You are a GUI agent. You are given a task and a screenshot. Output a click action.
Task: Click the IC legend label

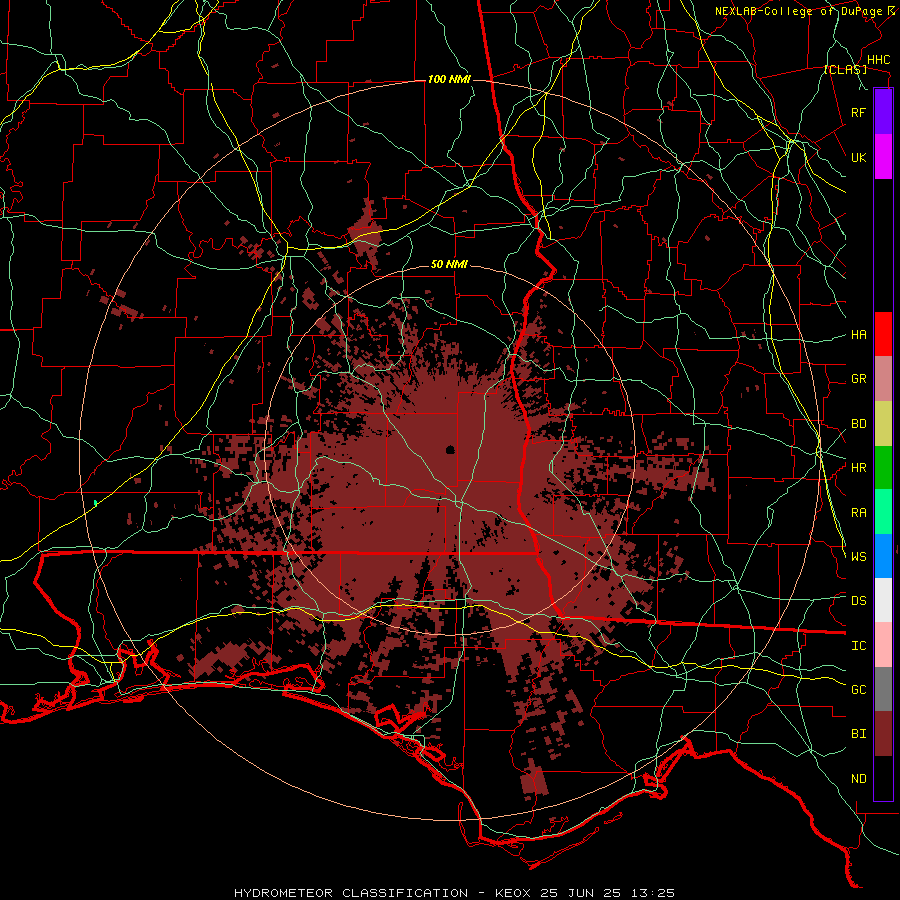pos(858,646)
